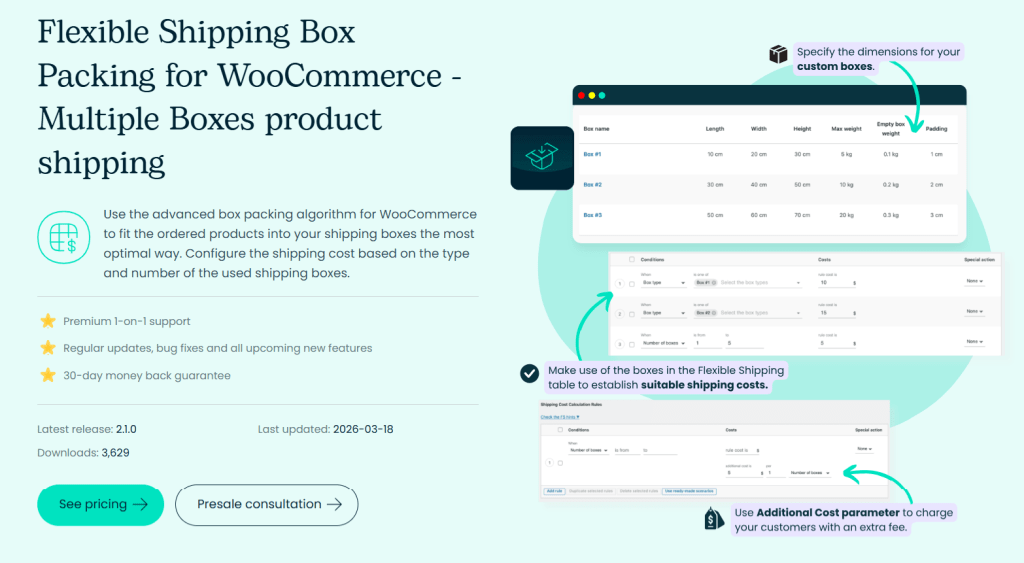The width and height of the screenshot is (1024, 563).
Task: Tick checkbox for rule 3 in upper rules table
Action: click(632, 345)
